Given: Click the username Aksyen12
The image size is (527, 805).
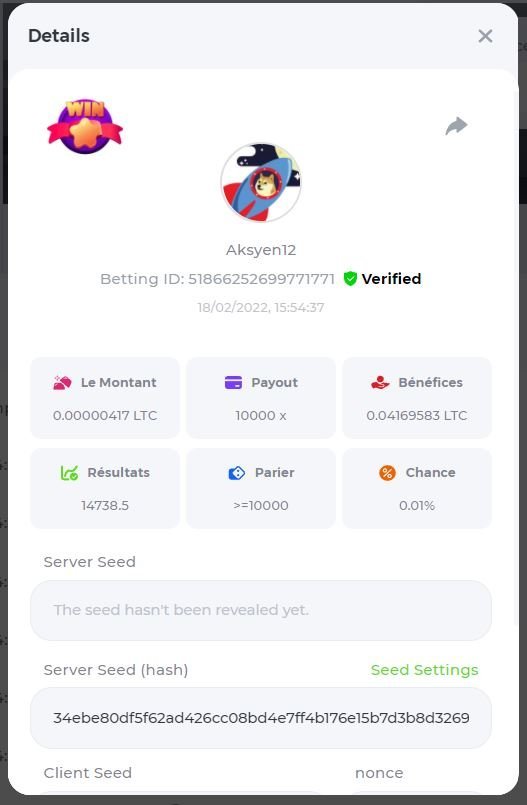Looking at the screenshot, I should coord(261,250).
